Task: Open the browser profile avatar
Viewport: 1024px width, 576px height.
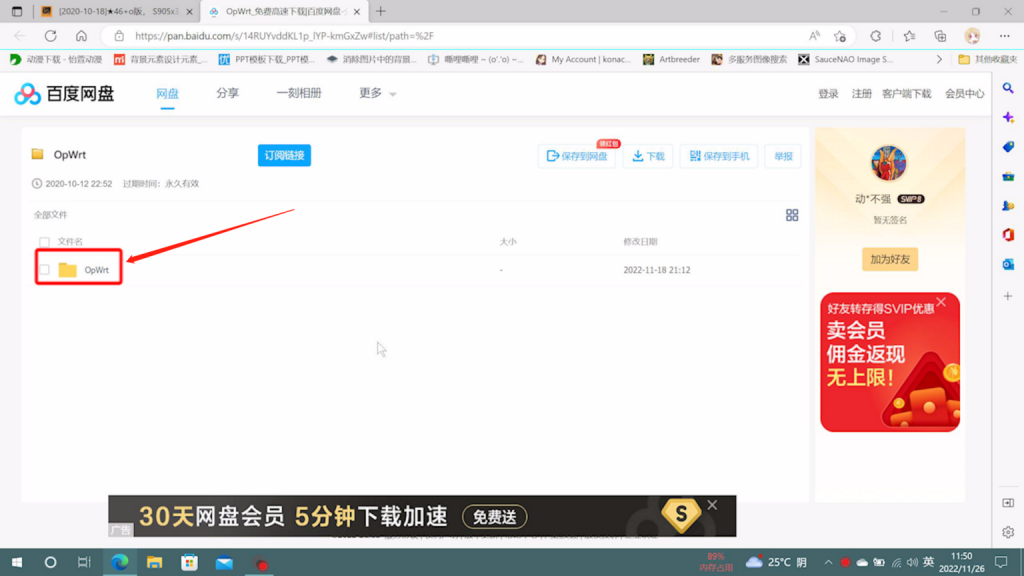Action: 972,36
